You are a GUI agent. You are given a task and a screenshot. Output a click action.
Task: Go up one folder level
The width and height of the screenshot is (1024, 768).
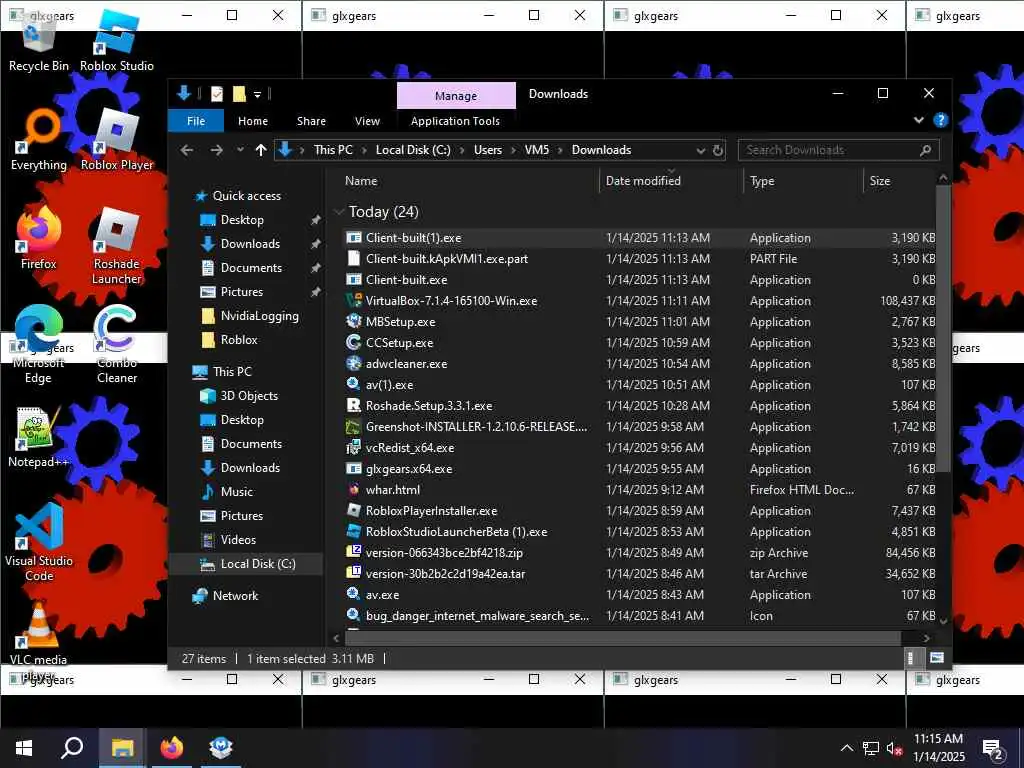tap(261, 150)
